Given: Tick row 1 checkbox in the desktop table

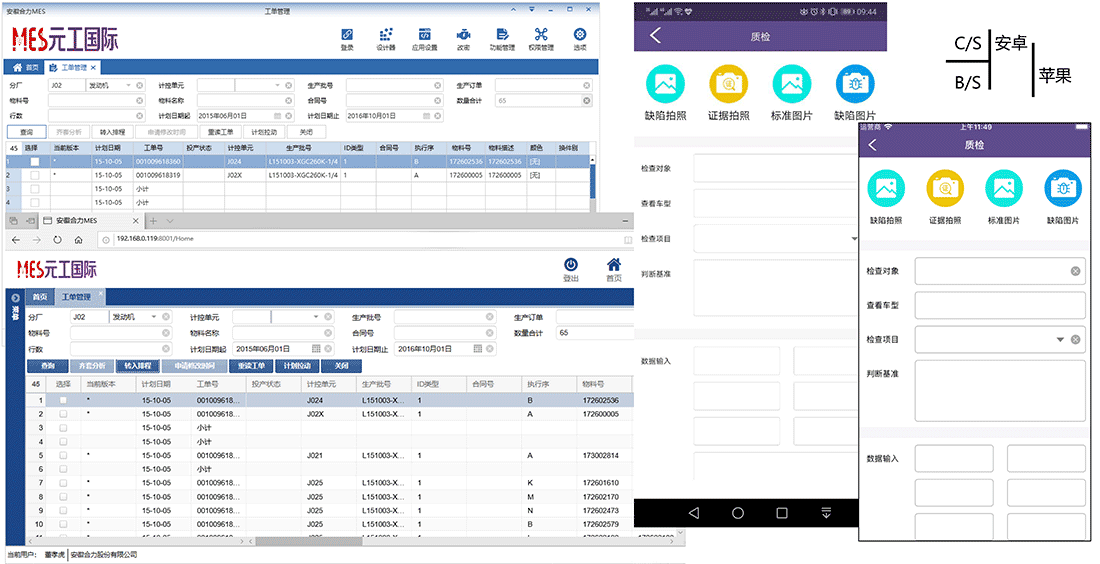Looking at the screenshot, I should (35, 161).
